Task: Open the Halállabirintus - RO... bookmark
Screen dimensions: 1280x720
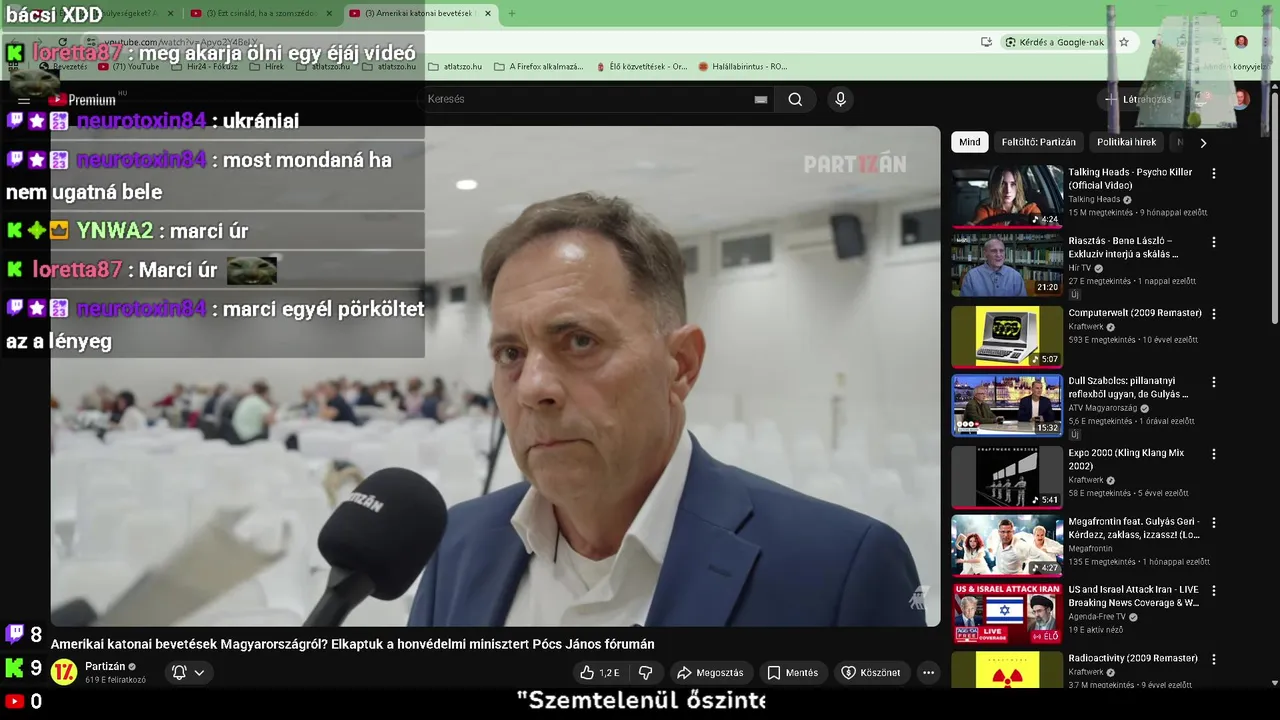Action: pos(743,67)
